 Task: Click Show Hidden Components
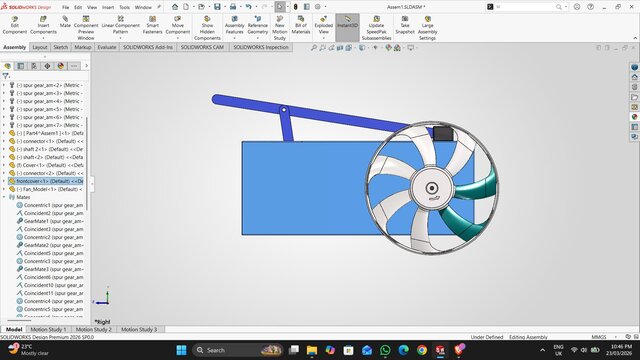(207, 28)
